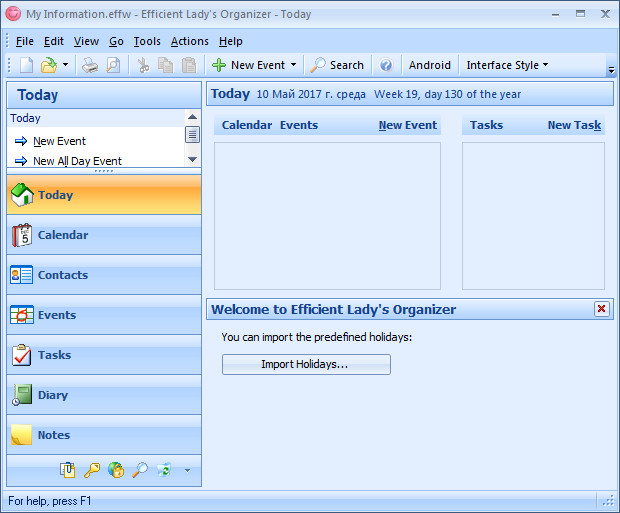This screenshot has width=620, height=513.
Task: Expand the open file dropdown arrow
Action: 65,64
